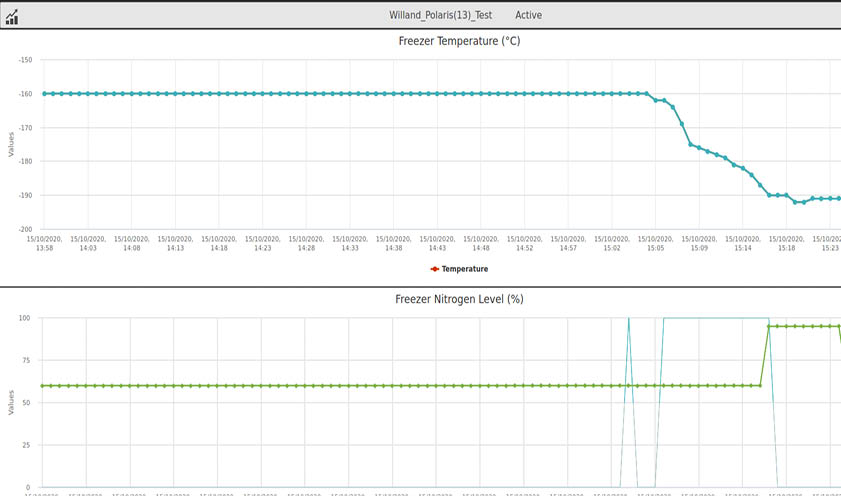Toggle the Temperature series legend
The height and width of the screenshot is (496, 841).
point(464,269)
